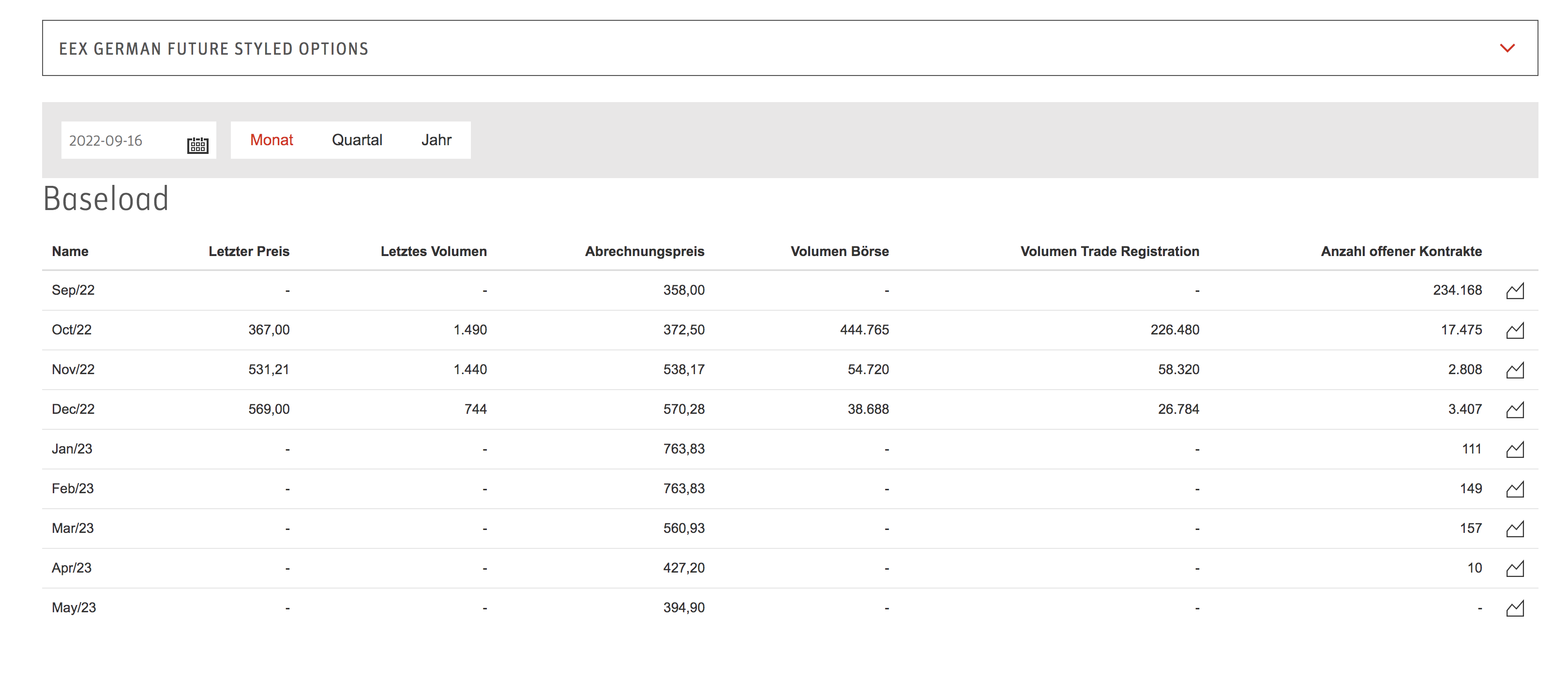The width and height of the screenshot is (1568, 696).
Task: Click the Letztes Volumen column header
Action: point(434,252)
